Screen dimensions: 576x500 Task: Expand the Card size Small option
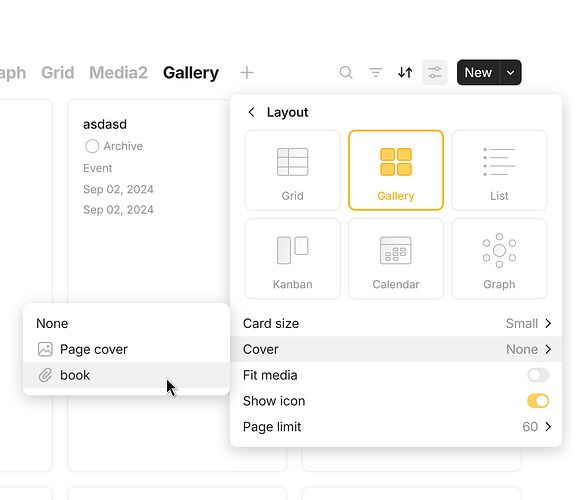[x=396, y=324]
